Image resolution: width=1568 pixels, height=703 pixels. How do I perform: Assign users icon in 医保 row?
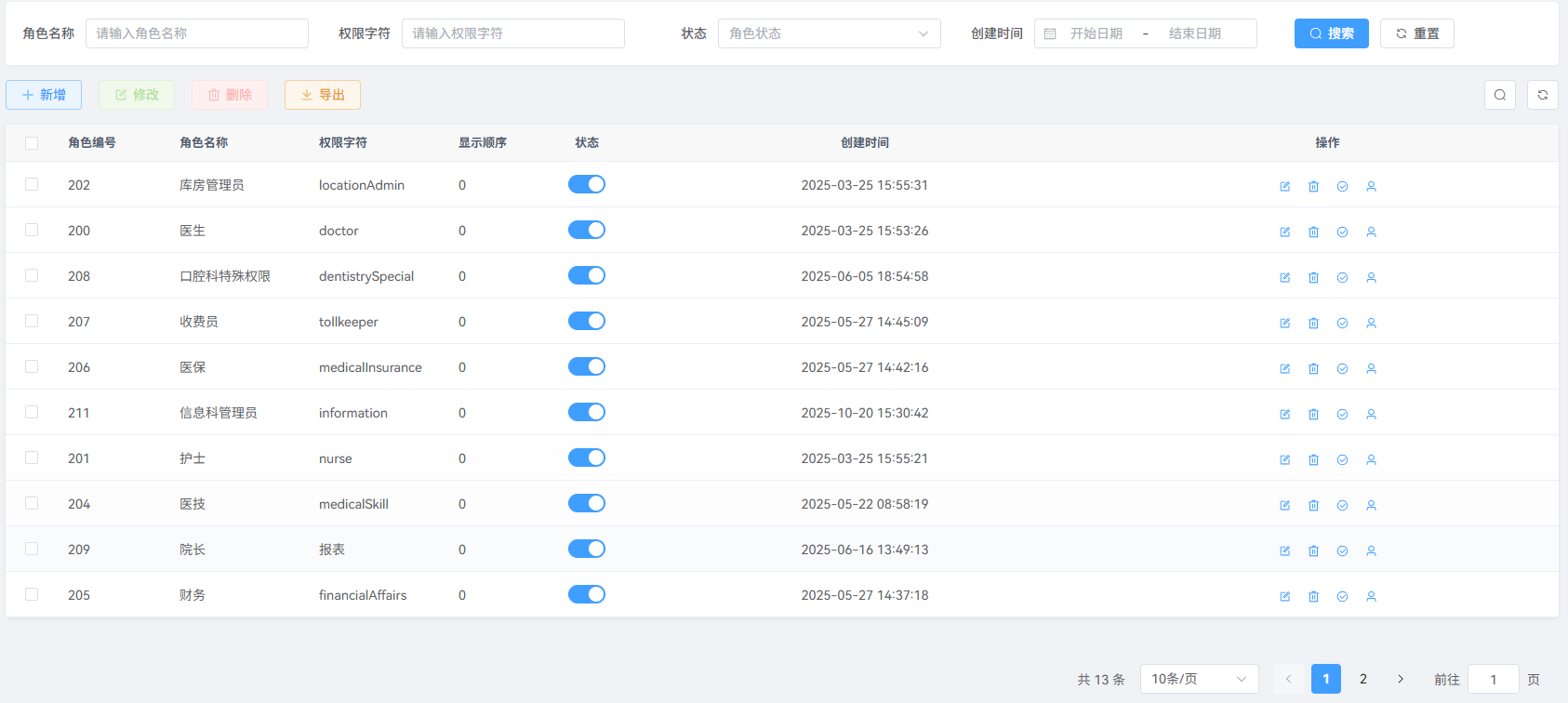pyautogui.click(x=1371, y=368)
